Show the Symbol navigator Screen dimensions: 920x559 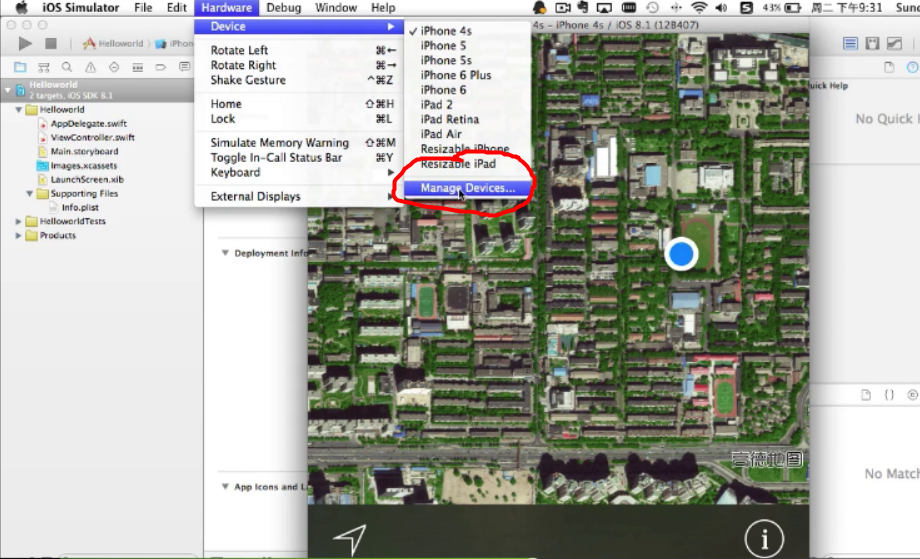(x=43, y=67)
